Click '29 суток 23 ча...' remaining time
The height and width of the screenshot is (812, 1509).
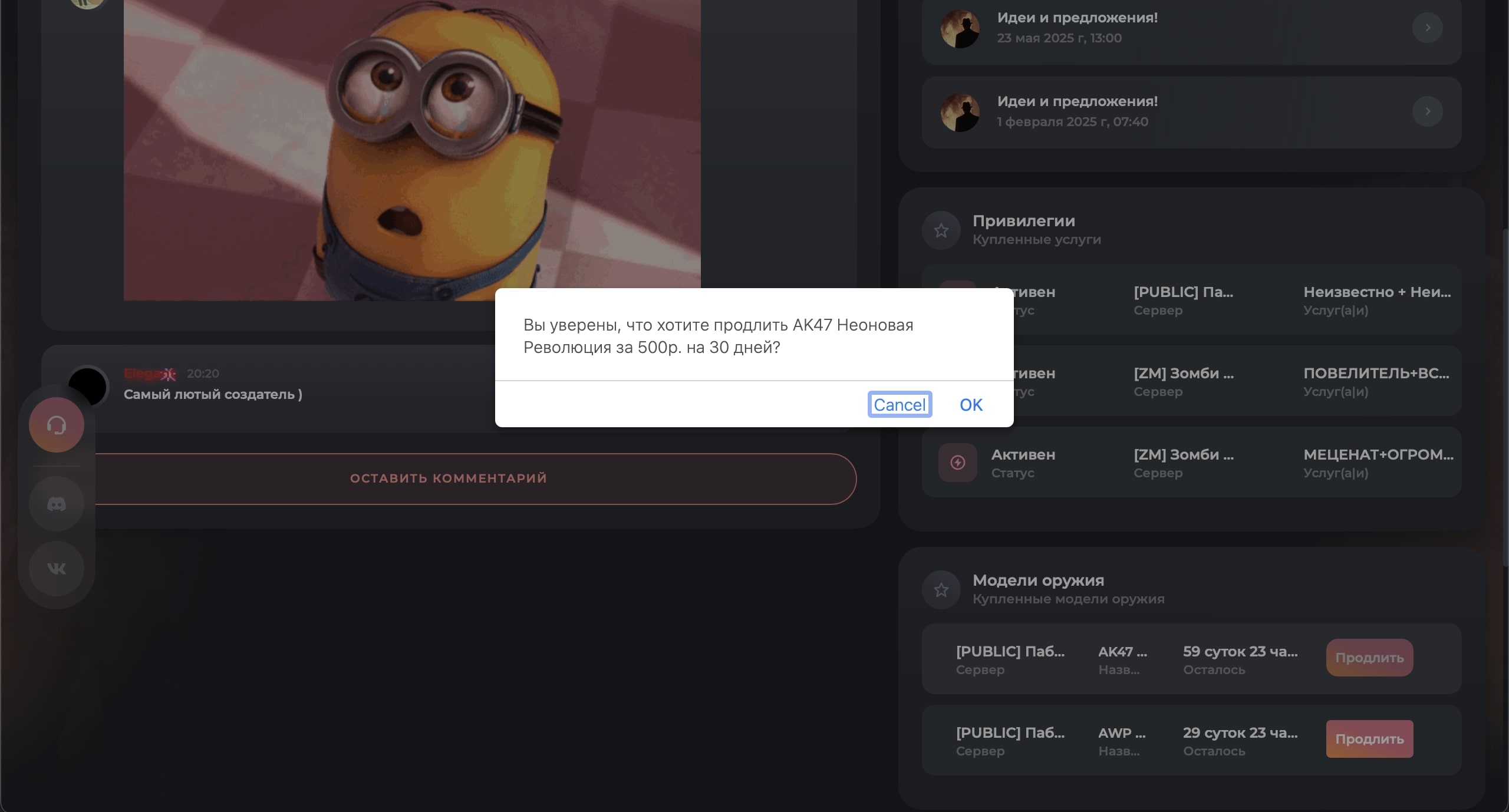pos(1240,732)
